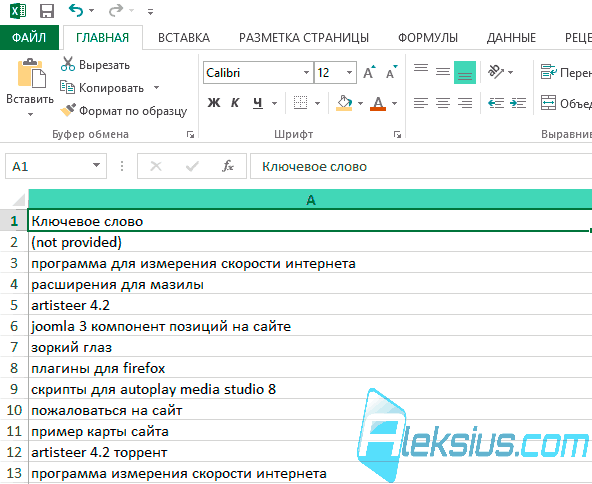The image size is (592, 484).
Task: Open the РАЗМЕТКА СТРАНИЦЫ tab
Action: [x=304, y=37]
